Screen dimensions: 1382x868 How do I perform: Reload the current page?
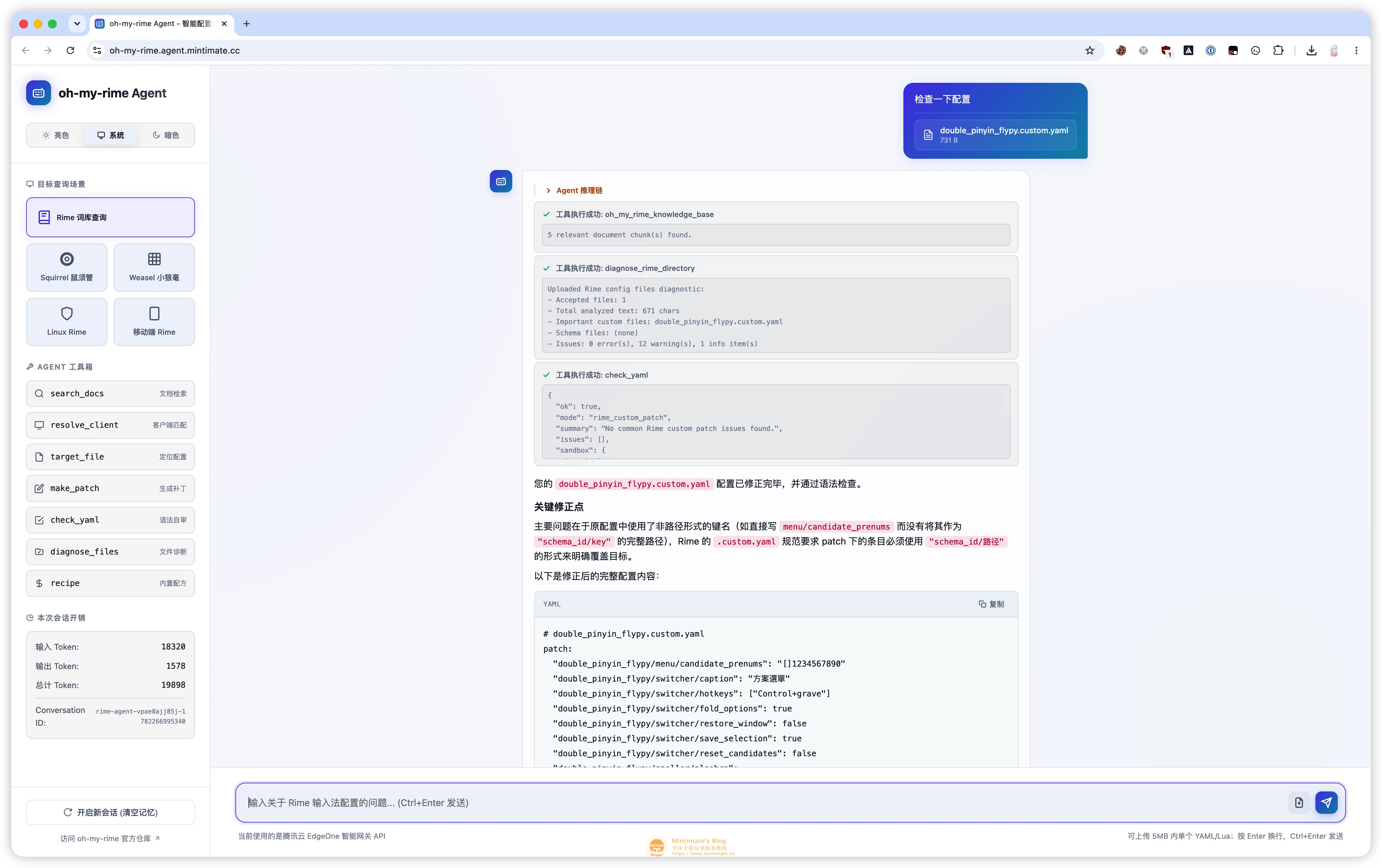(x=71, y=50)
